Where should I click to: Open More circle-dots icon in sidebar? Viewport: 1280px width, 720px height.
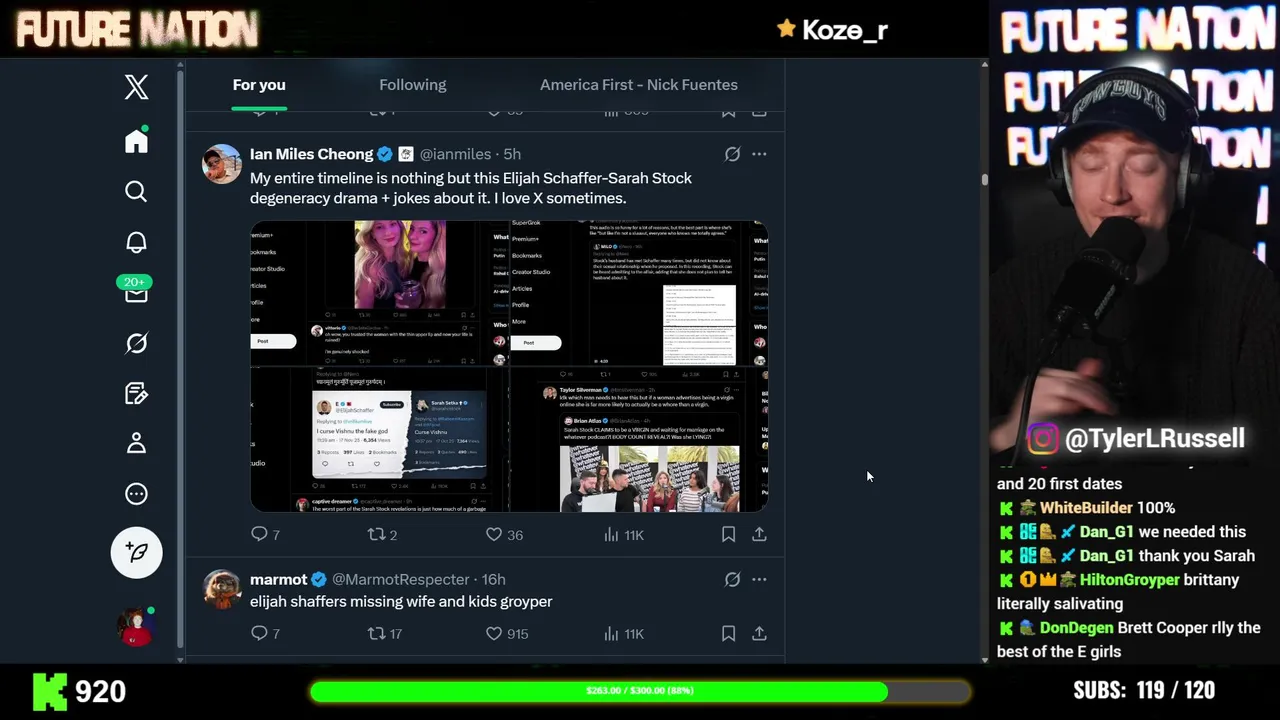point(136,493)
